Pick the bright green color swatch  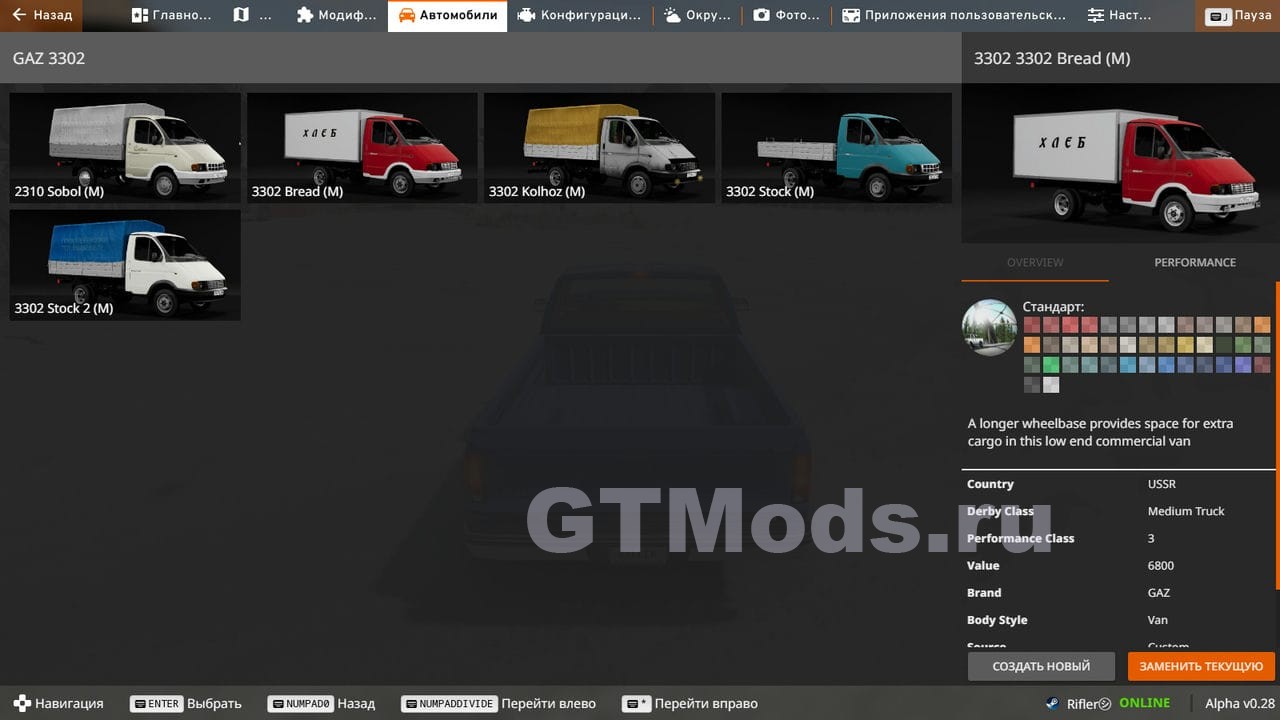coord(1051,365)
